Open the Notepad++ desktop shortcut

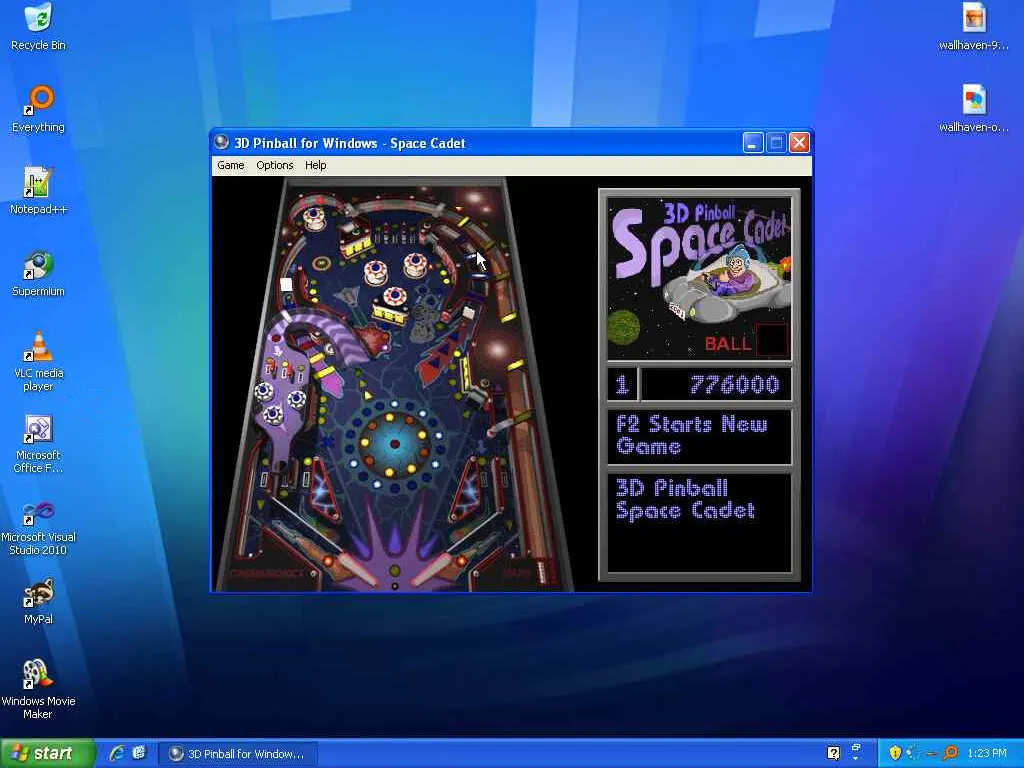[38, 191]
